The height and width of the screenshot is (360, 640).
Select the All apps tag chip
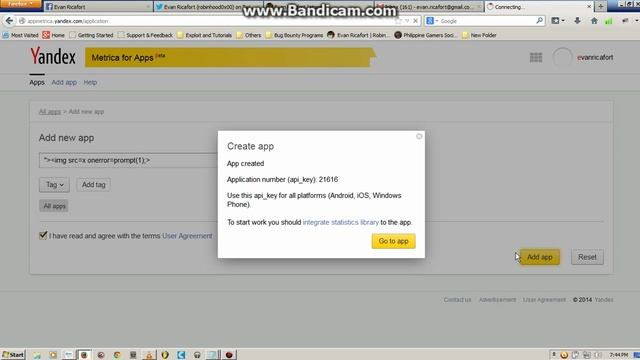(54, 206)
